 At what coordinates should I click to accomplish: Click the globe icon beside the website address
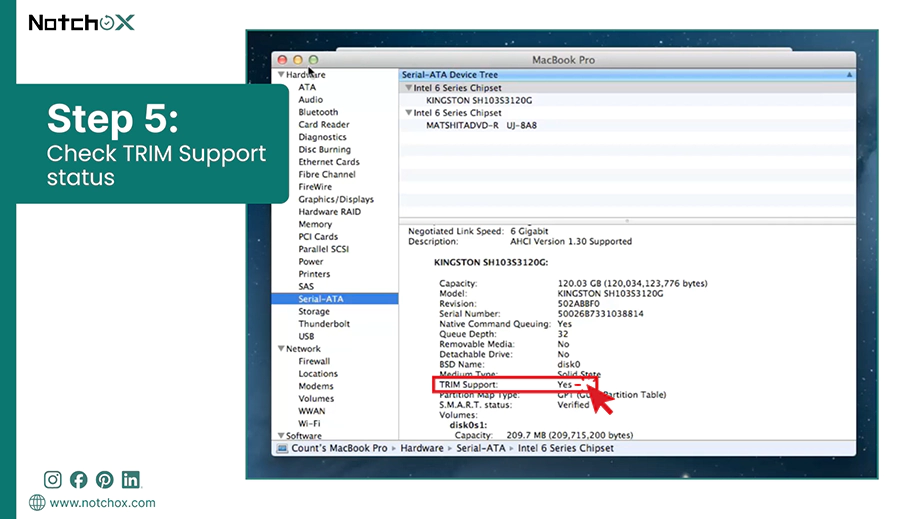(37, 503)
